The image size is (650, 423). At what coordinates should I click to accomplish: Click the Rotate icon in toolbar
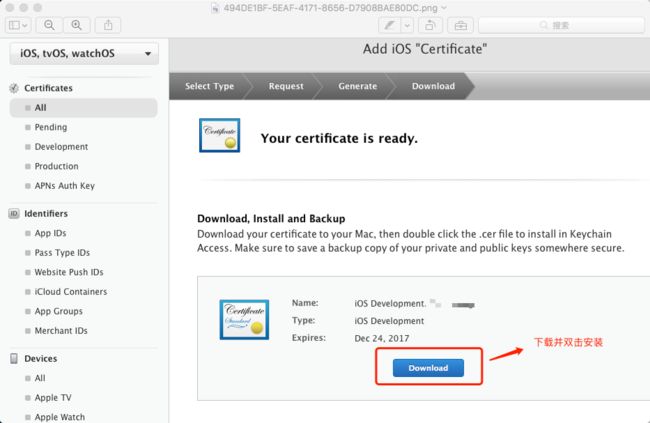click(x=430, y=25)
